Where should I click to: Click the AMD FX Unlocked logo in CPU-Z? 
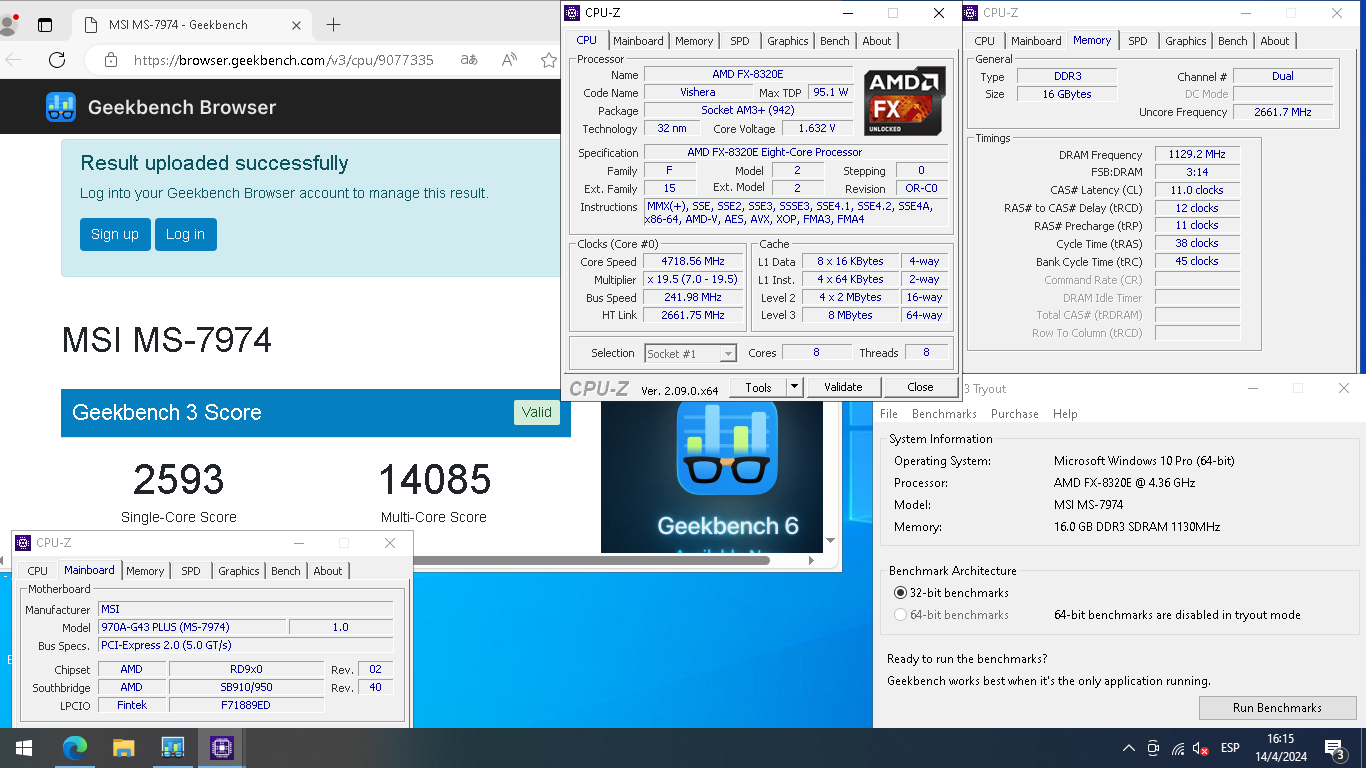[x=905, y=100]
